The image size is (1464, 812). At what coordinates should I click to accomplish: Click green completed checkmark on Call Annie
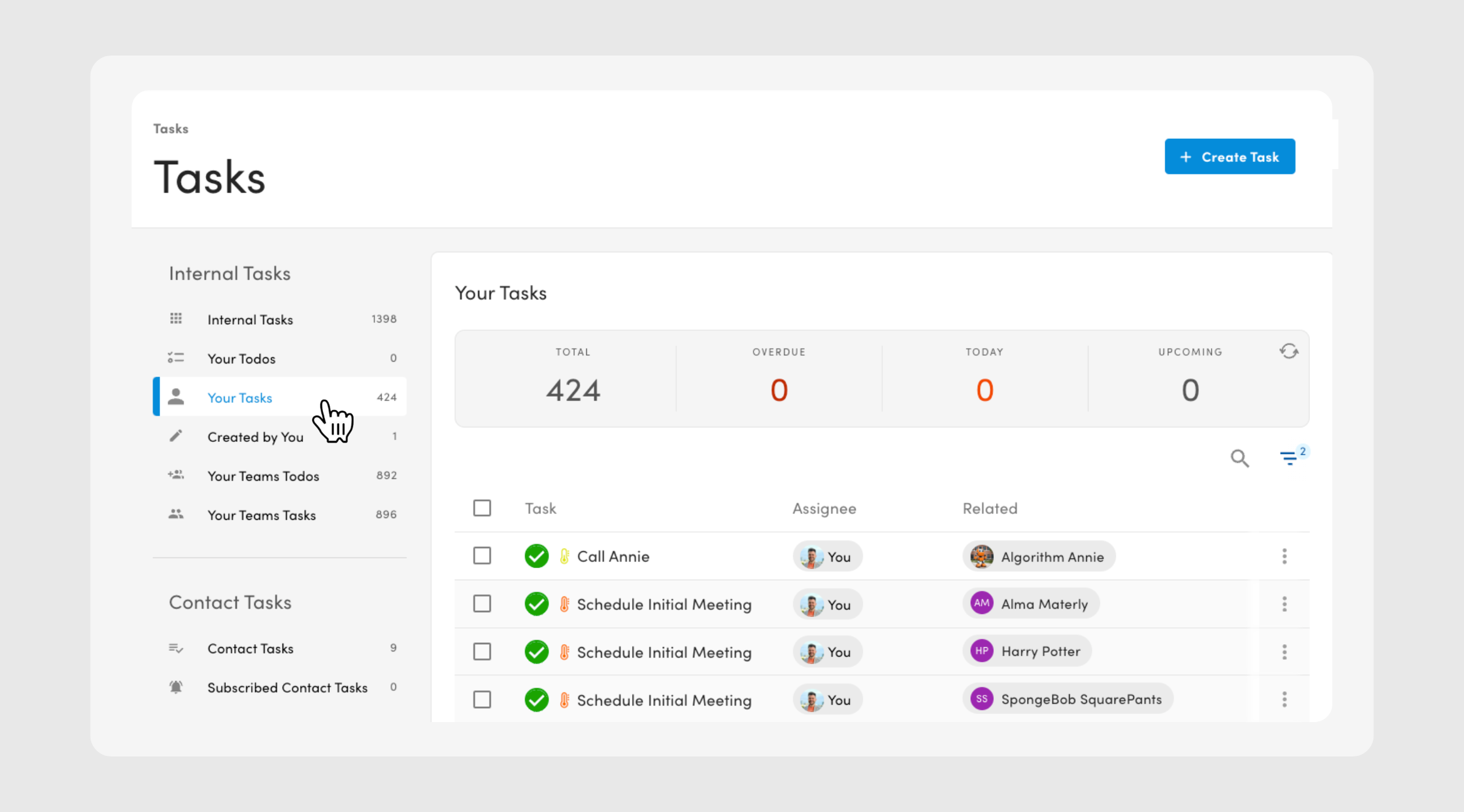(536, 556)
